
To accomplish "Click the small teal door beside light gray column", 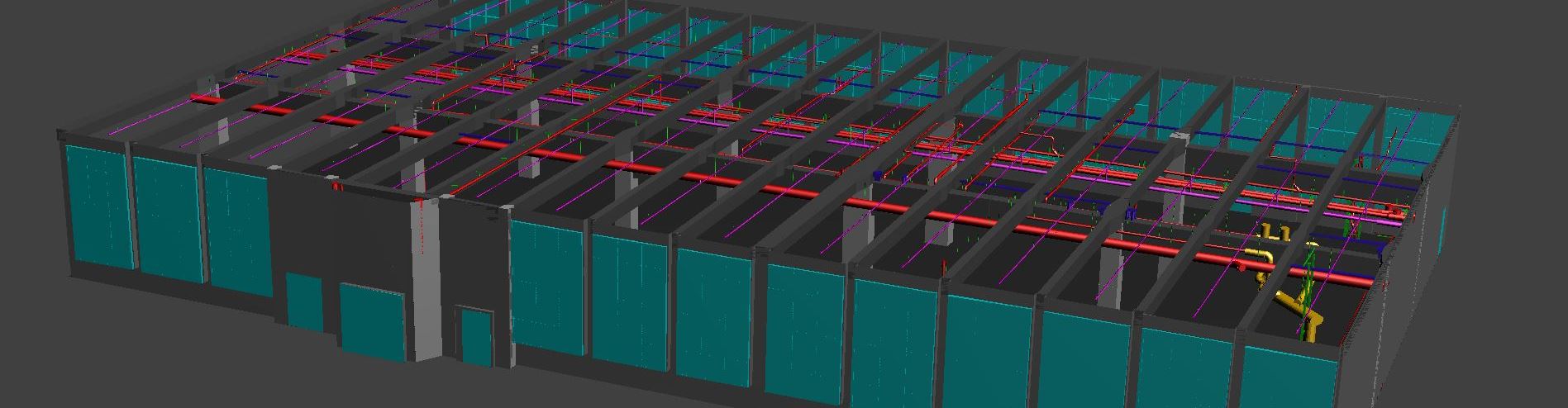I will (x=475, y=335).
